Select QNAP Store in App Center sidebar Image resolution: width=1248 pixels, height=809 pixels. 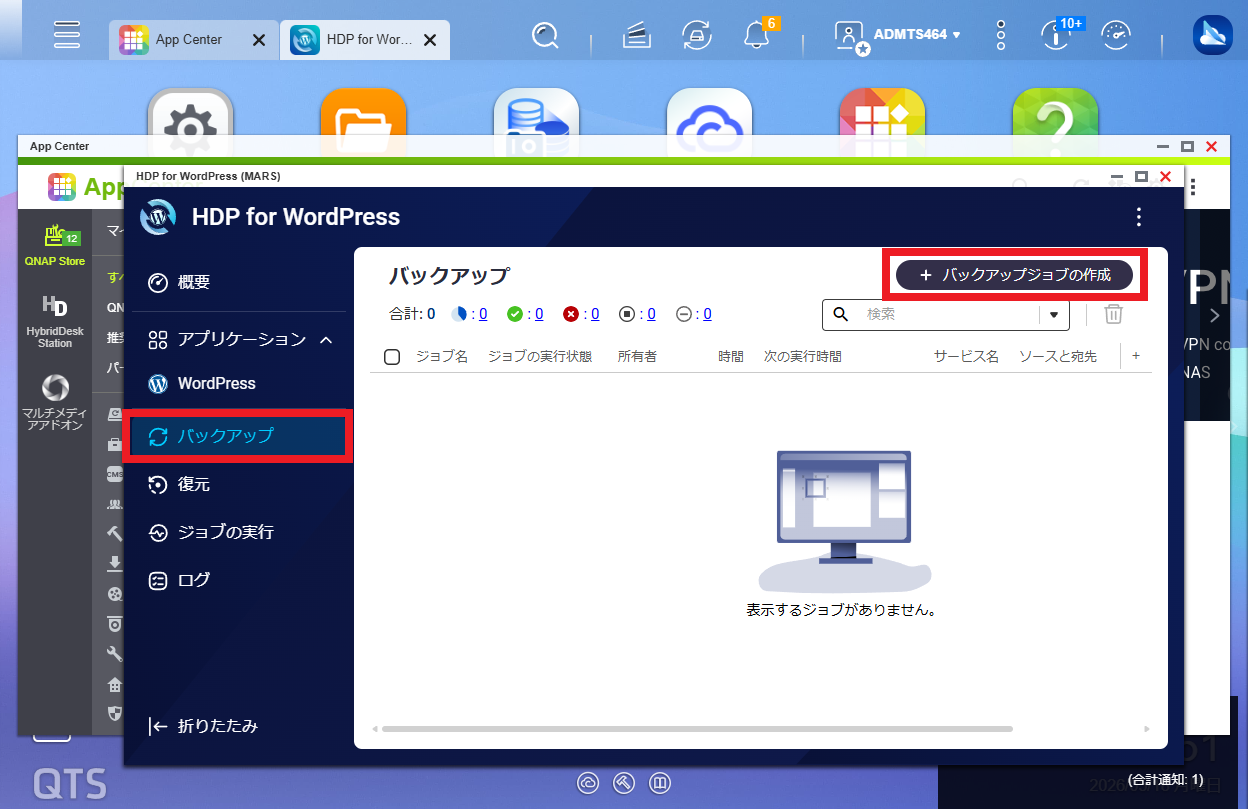55,245
